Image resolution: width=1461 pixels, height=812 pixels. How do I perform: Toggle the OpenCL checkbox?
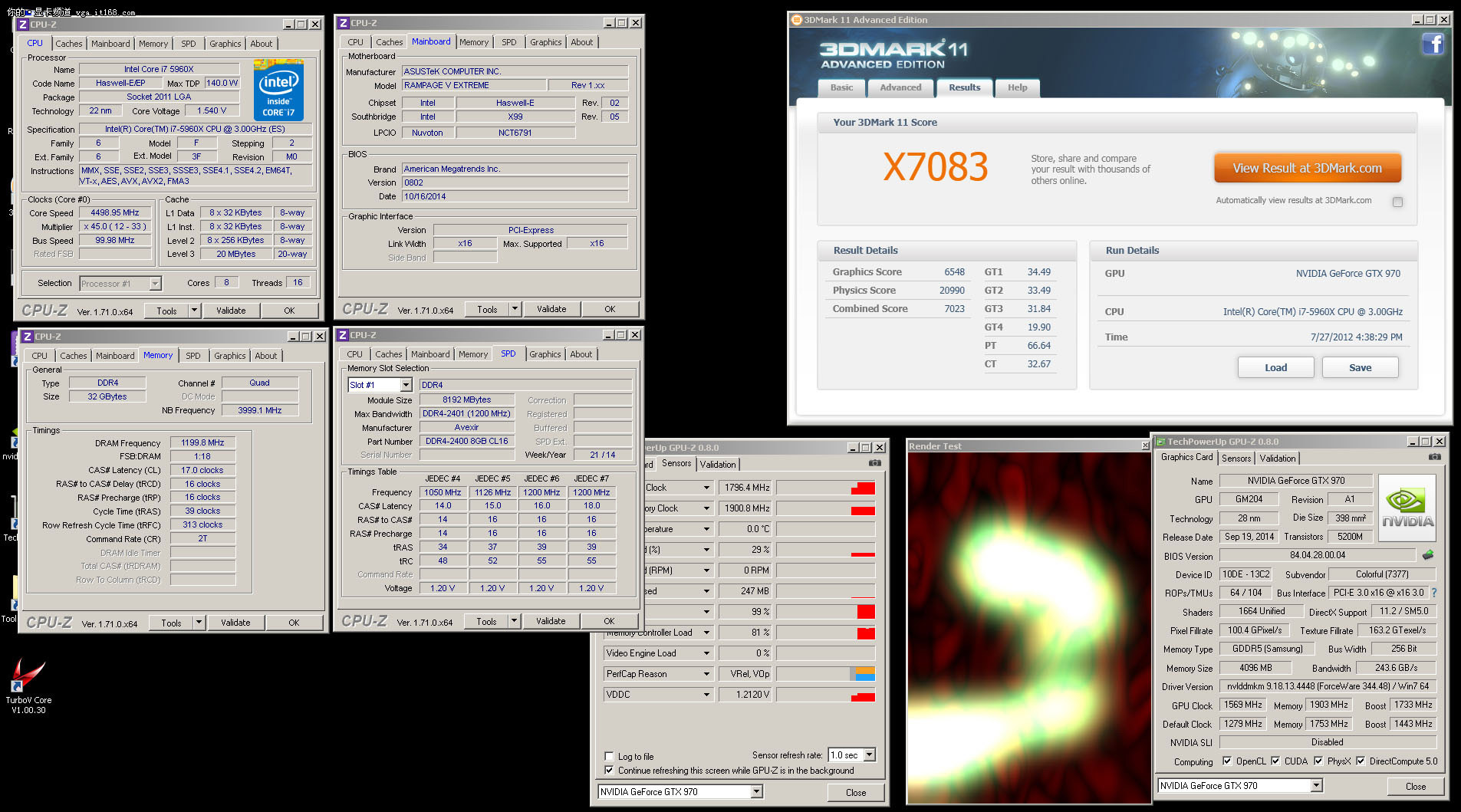pyautogui.click(x=1227, y=761)
